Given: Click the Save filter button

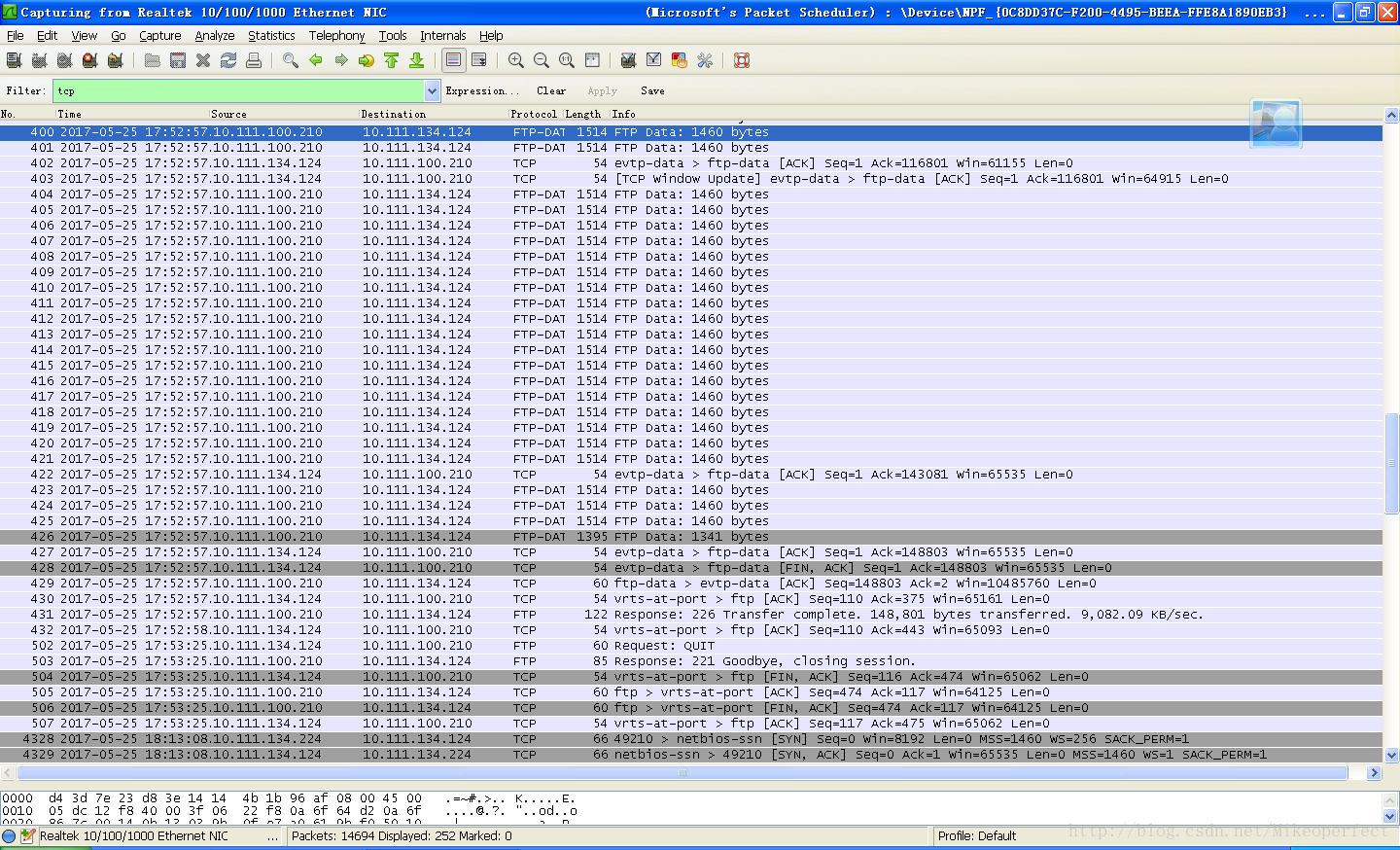Looking at the screenshot, I should click(653, 90).
